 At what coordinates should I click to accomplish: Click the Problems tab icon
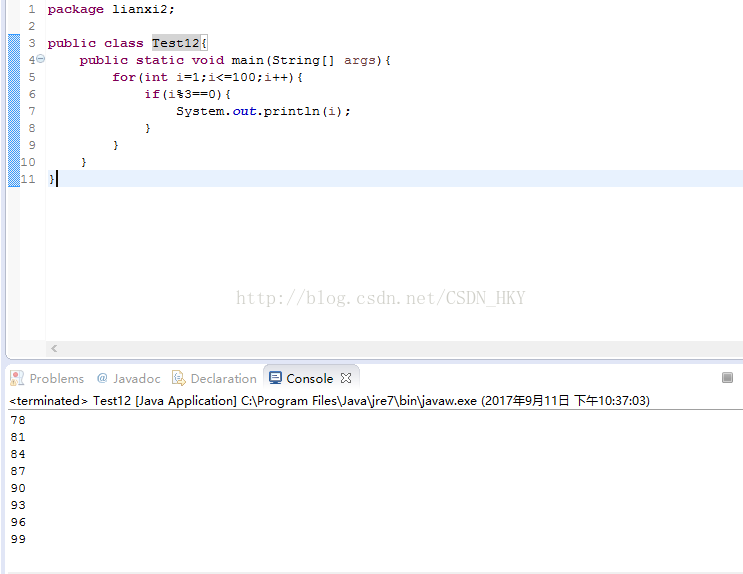pyautogui.click(x=17, y=378)
